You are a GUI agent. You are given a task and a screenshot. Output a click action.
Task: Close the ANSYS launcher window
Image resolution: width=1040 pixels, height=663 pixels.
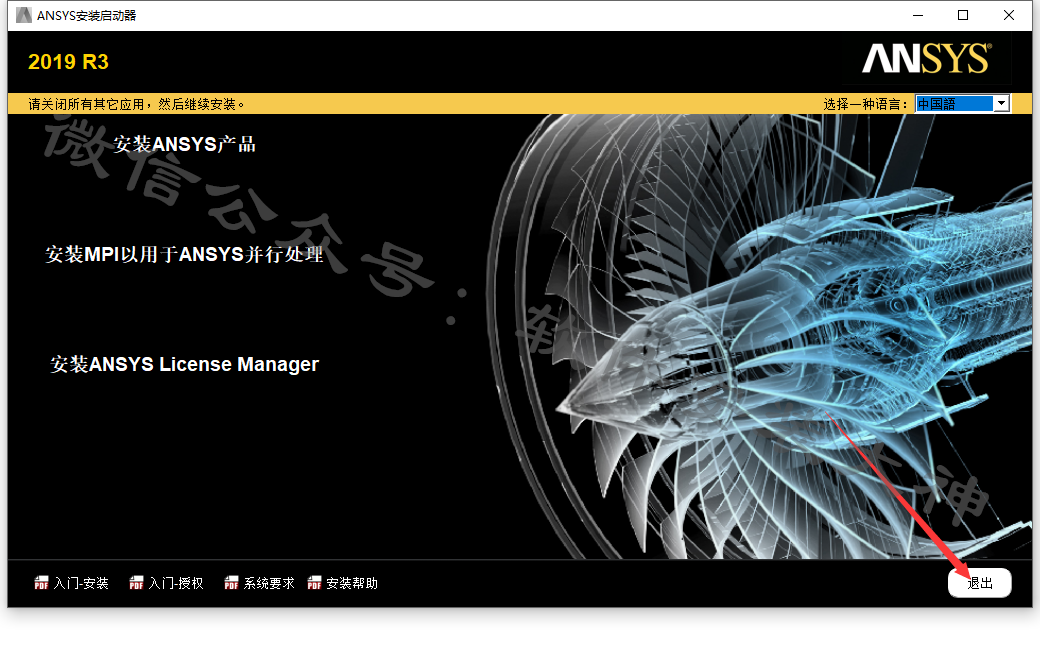1009,15
